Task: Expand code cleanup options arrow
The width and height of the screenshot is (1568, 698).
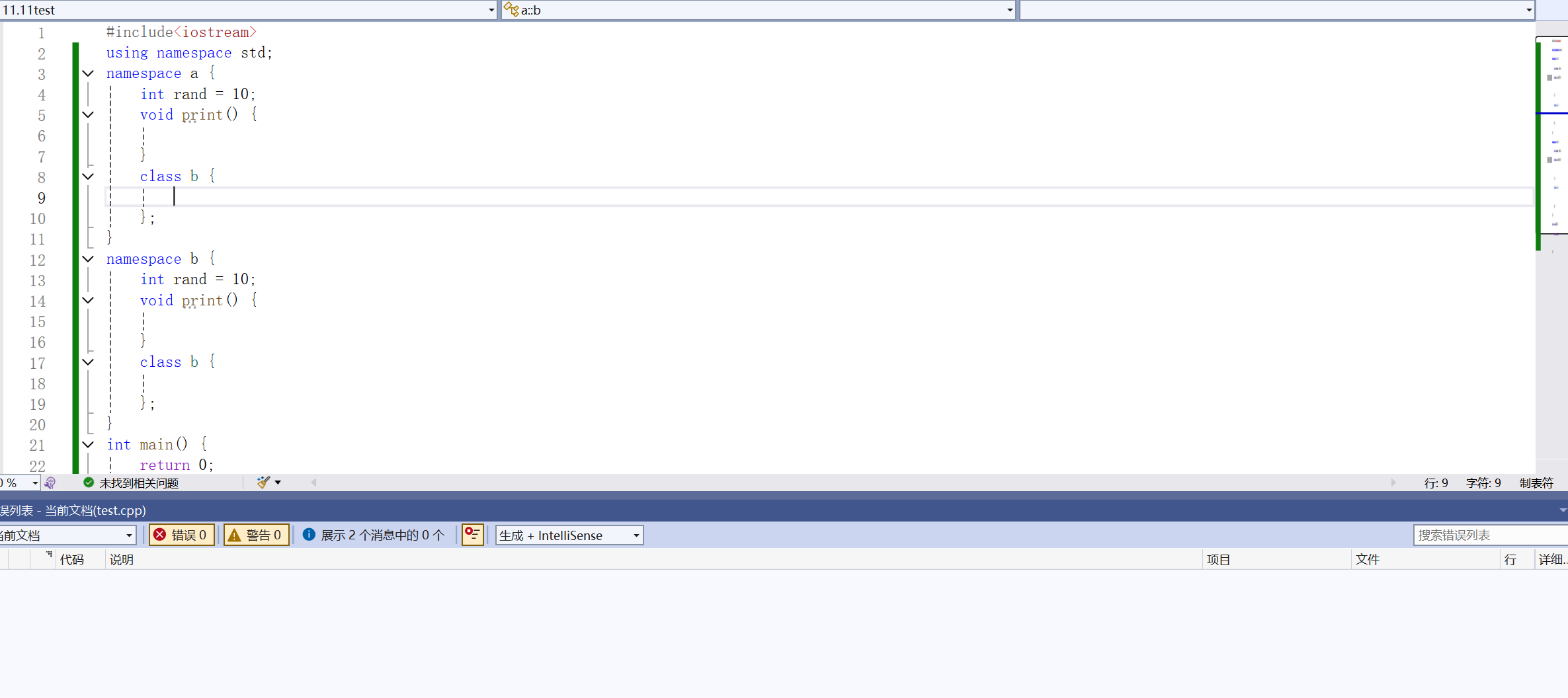Action: coord(278,483)
